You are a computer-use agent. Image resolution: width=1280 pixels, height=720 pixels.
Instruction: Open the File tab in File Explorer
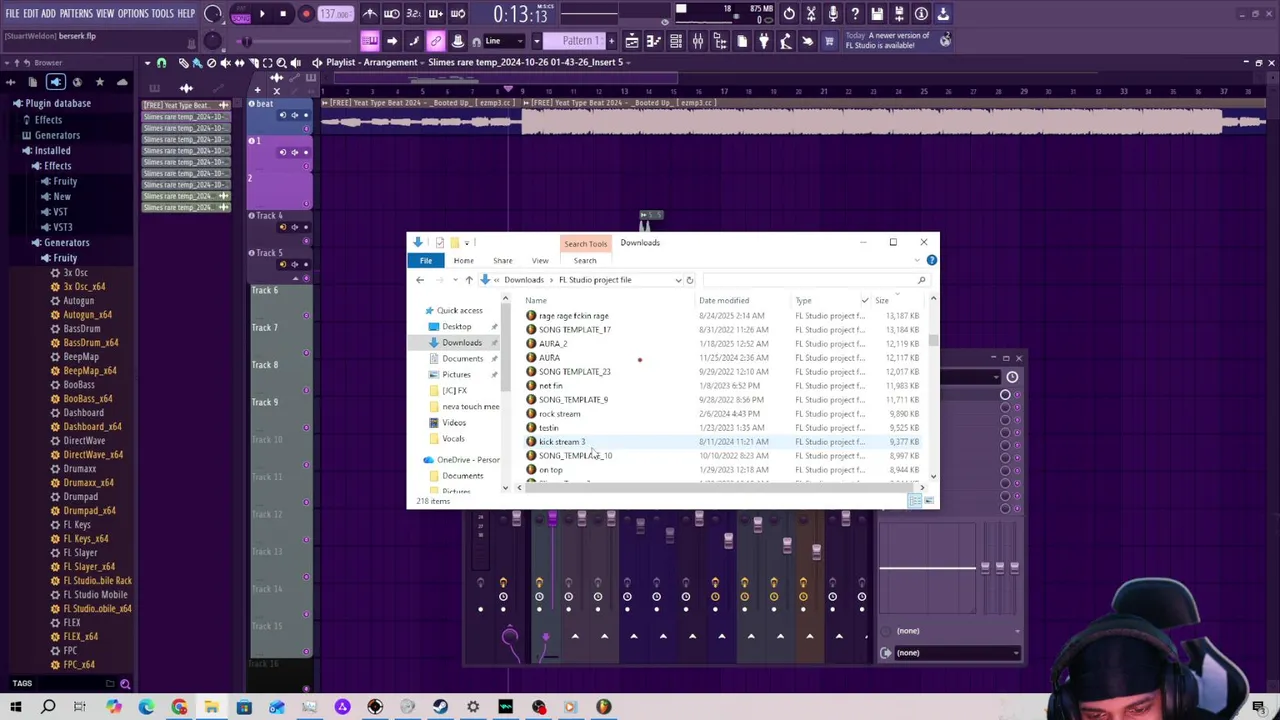tap(426, 261)
